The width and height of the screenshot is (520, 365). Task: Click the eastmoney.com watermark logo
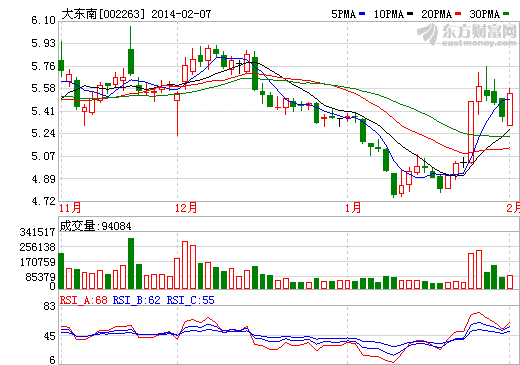click(x=467, y=35)
